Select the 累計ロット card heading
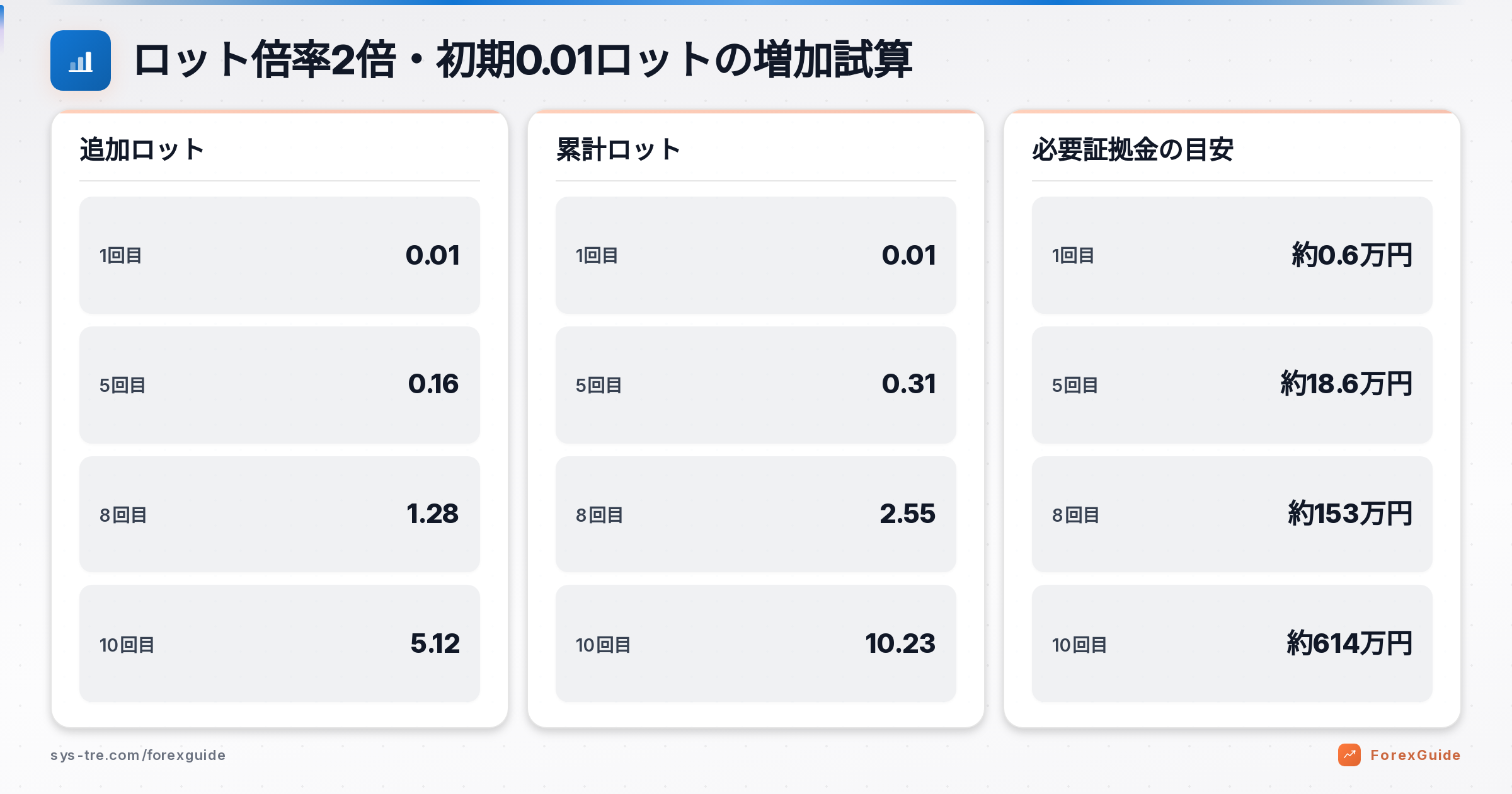This screenshot has width=1512, height=794. coord(618,150)
